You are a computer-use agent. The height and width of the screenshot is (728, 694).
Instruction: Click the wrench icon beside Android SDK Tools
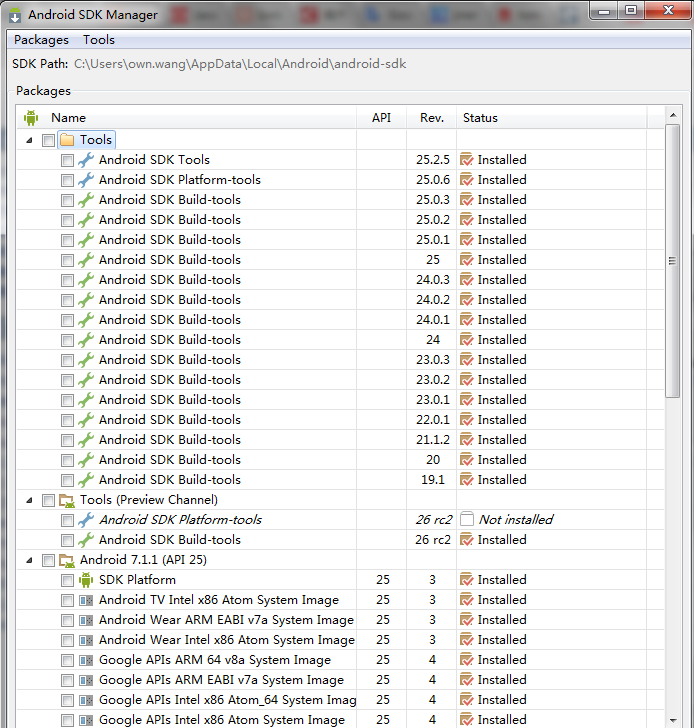[86, 160]
